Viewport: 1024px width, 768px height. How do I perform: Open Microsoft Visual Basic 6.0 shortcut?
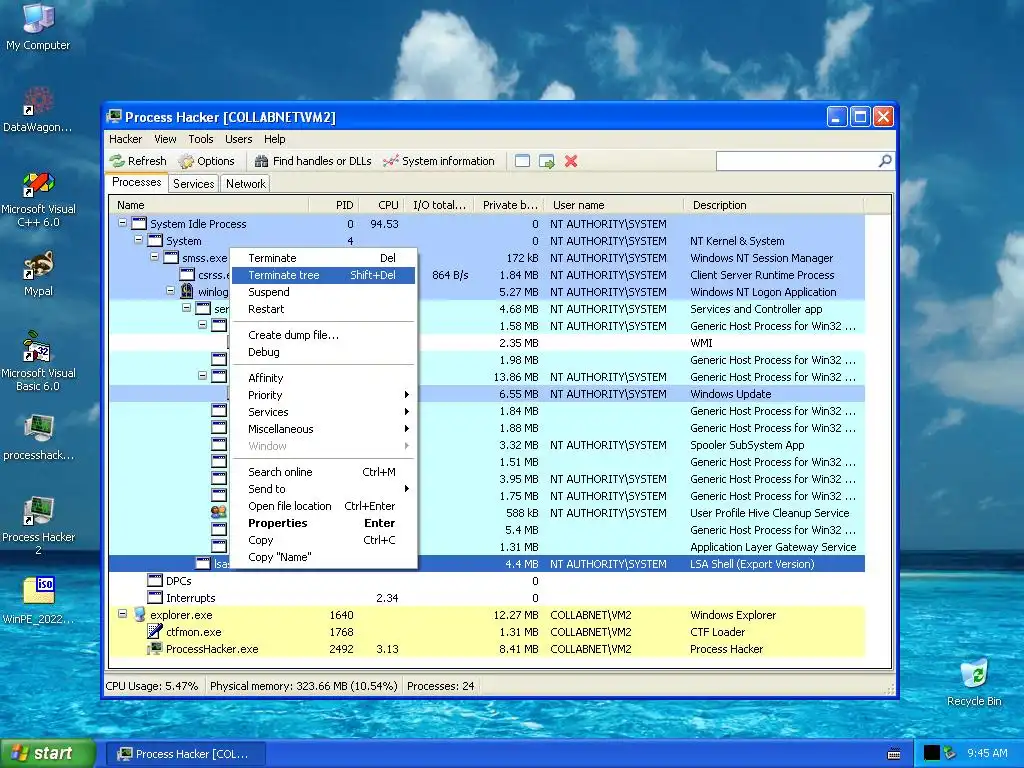click(x=38, y=362)
